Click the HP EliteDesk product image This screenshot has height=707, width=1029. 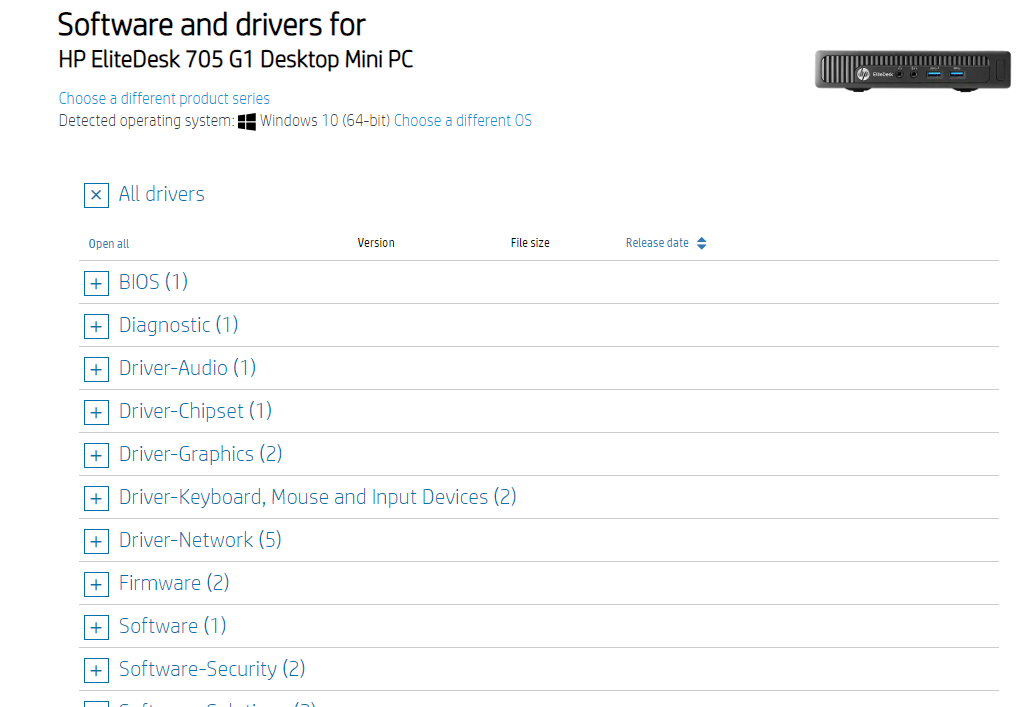point(913,70)
